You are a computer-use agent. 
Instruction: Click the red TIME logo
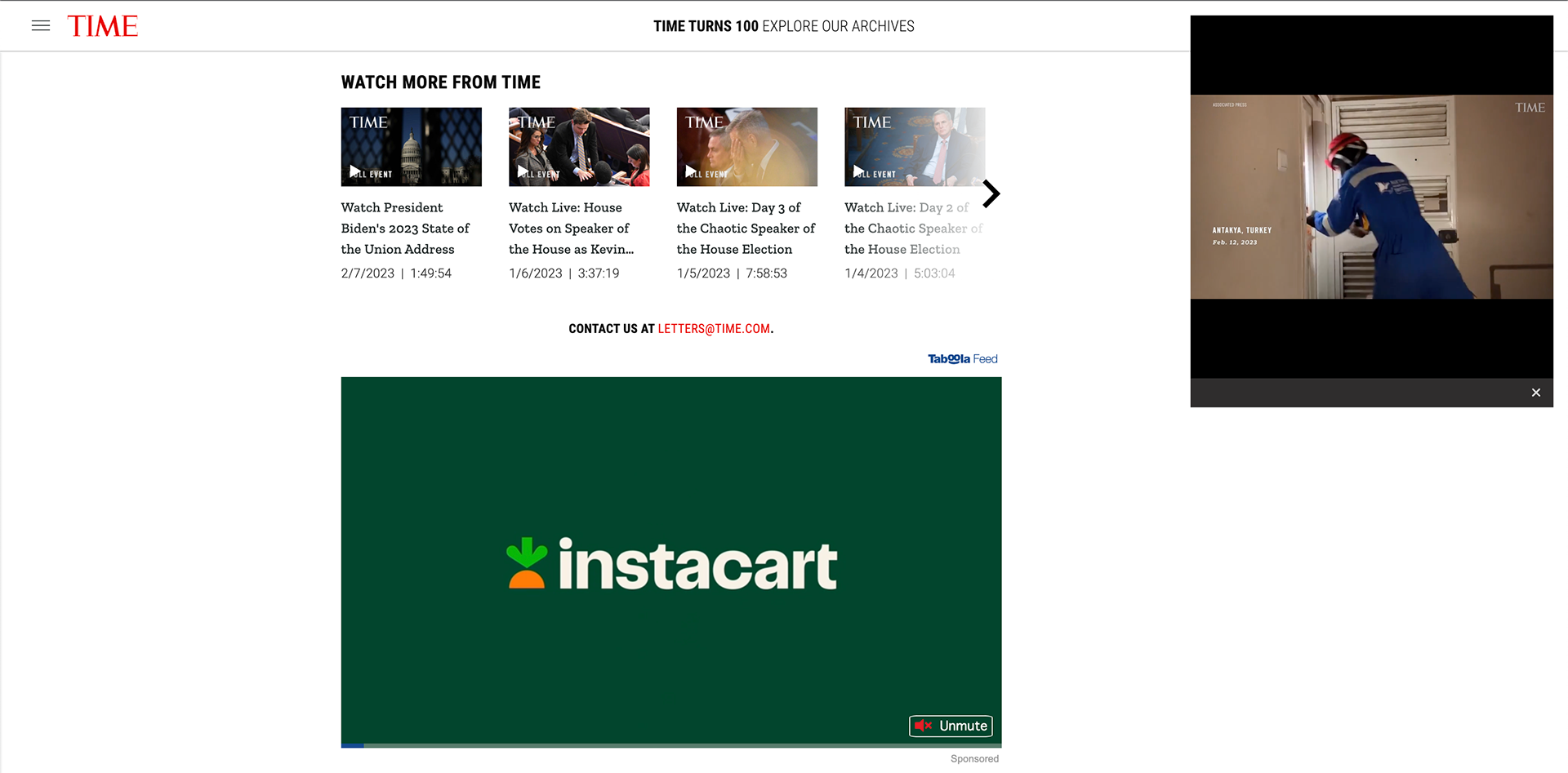pyautogui.click(x=103, y=26)
